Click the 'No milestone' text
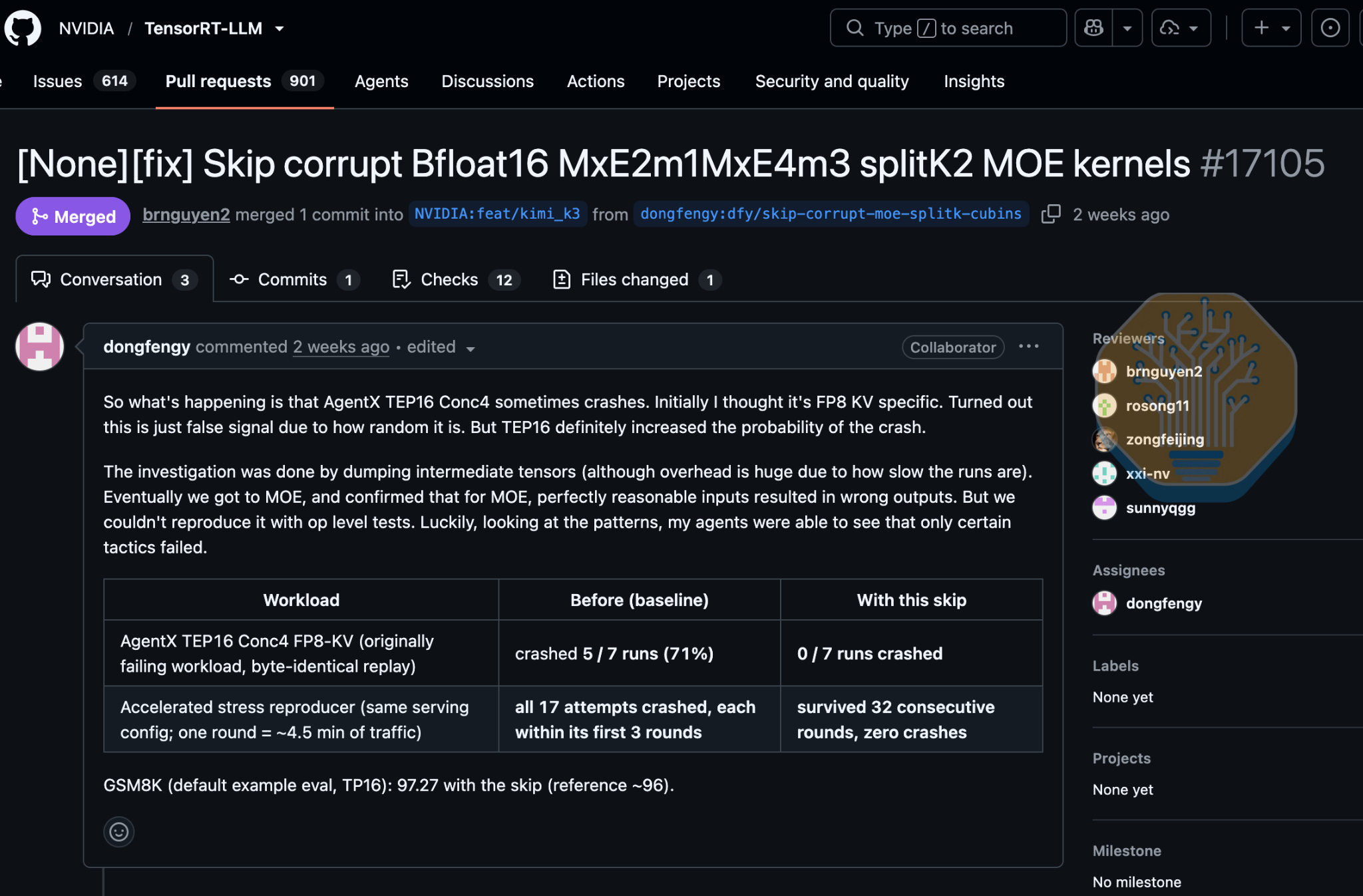The width and height of the screenshot is (1363, 896). click(x=1137, y=882)
